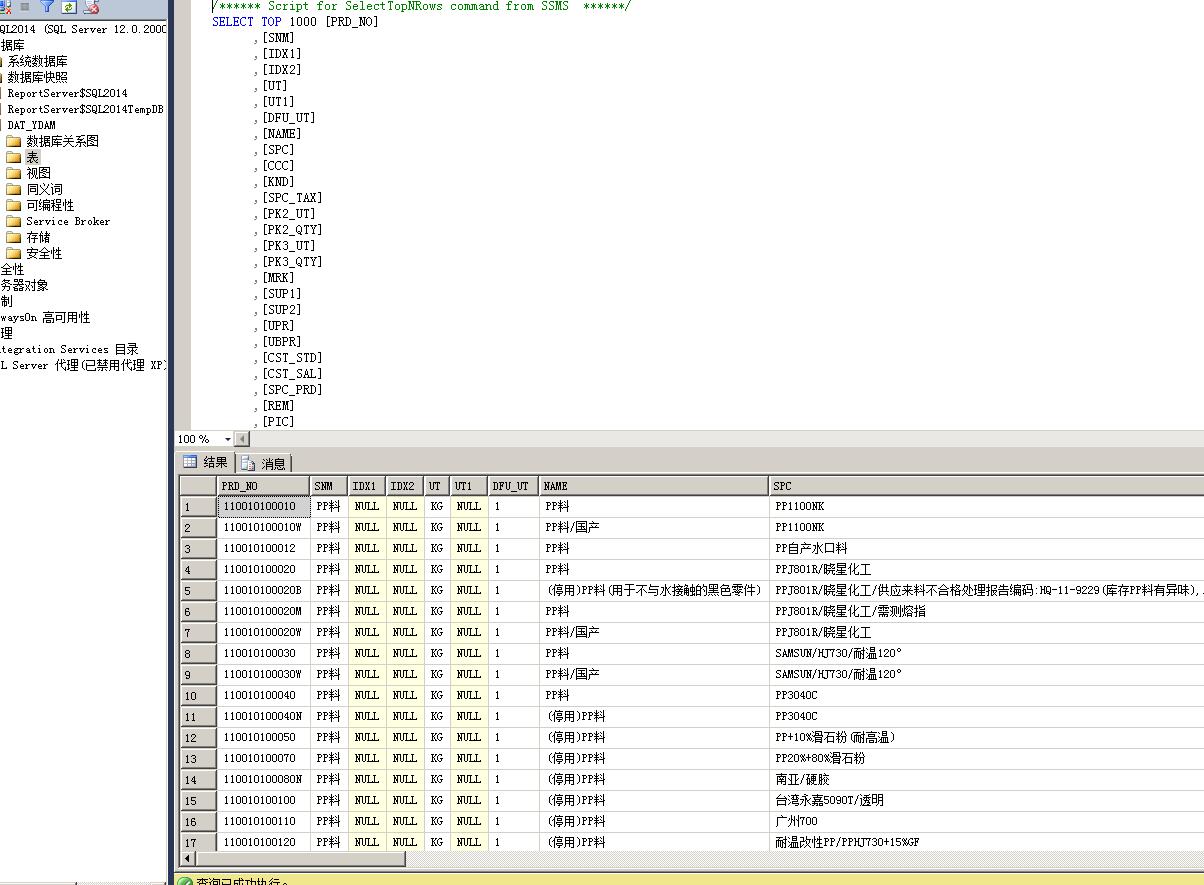Click the gray stop icon in Object Explorer
The height and width of the screenshot is (885, 1204).
pyautogui.click(x=25, y=6)
